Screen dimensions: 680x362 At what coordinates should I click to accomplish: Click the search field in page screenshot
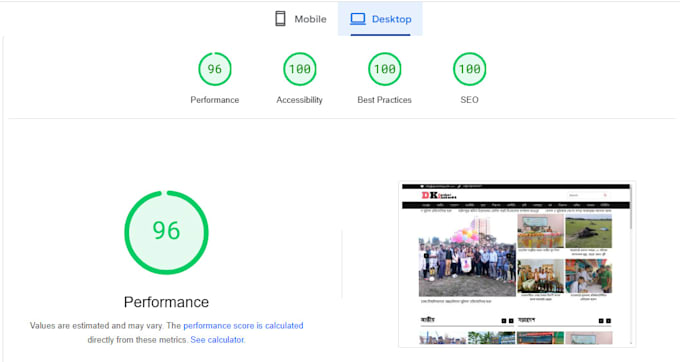click(588, 196)
